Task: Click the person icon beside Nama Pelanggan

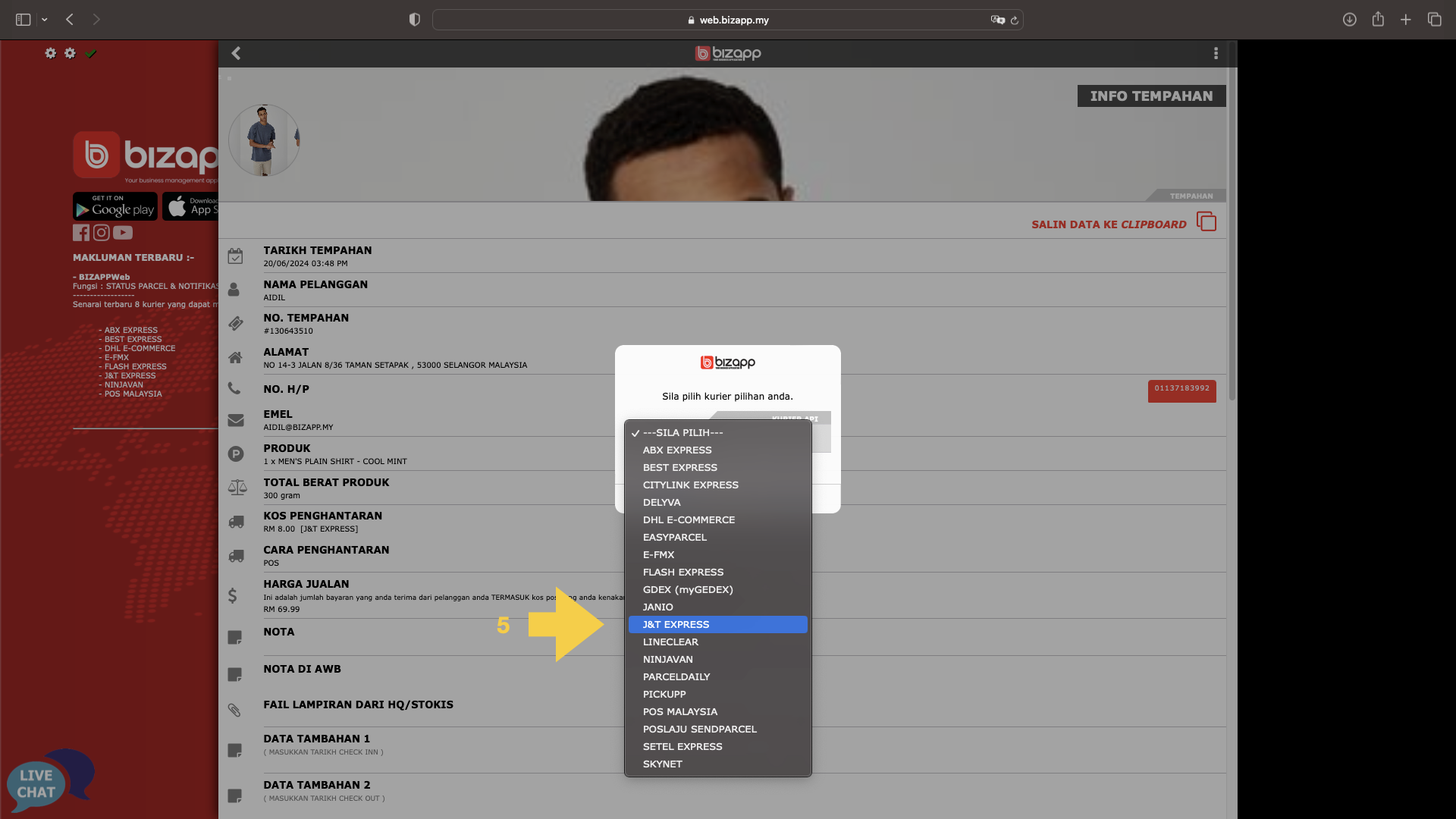Action: coord(234,290)
